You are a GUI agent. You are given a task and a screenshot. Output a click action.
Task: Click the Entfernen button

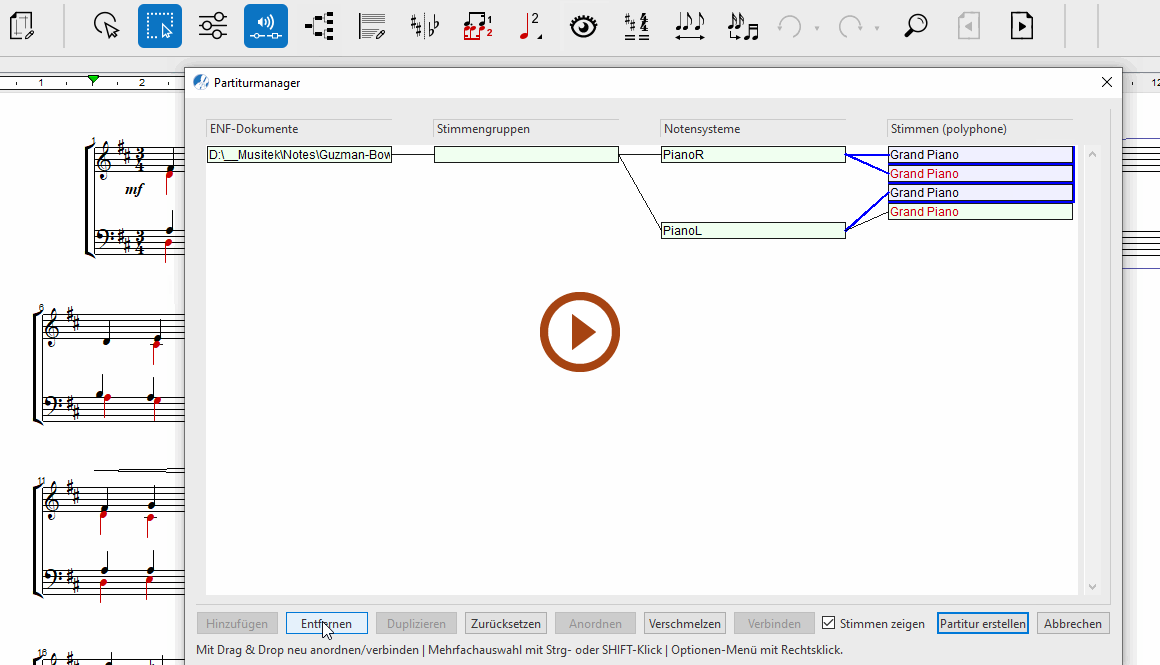pyautogui.click(x=326, y=623)
